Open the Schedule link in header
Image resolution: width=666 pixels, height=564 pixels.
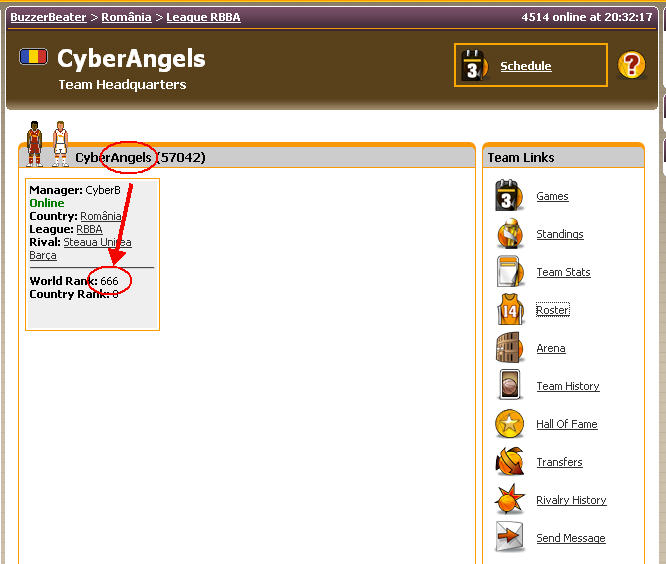click(525, 66)
